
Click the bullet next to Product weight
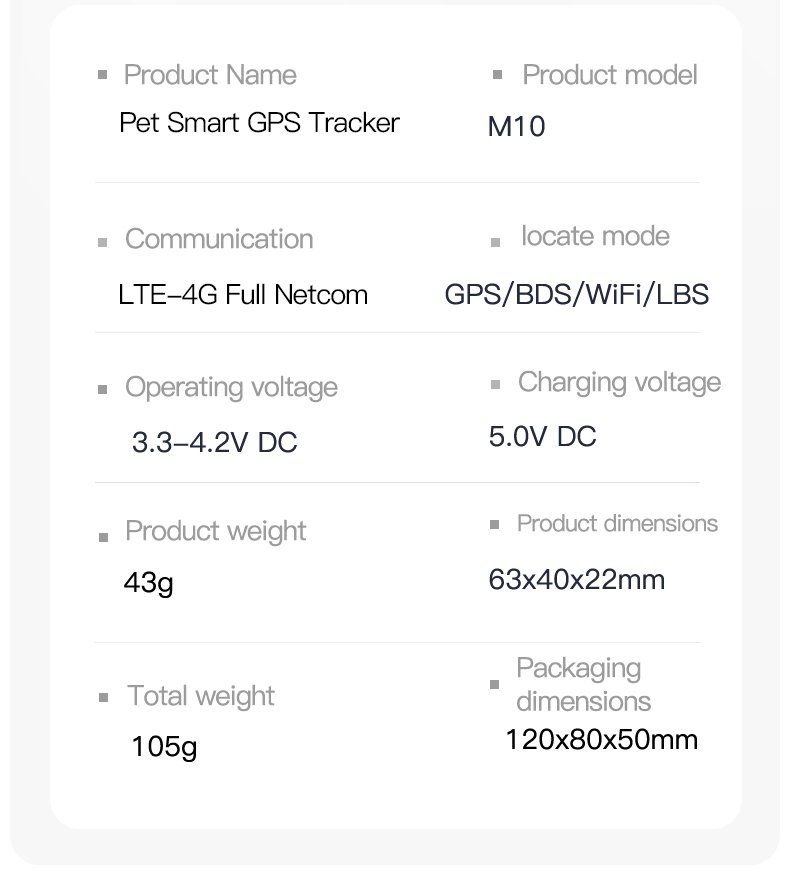click(x=103, y=537)
